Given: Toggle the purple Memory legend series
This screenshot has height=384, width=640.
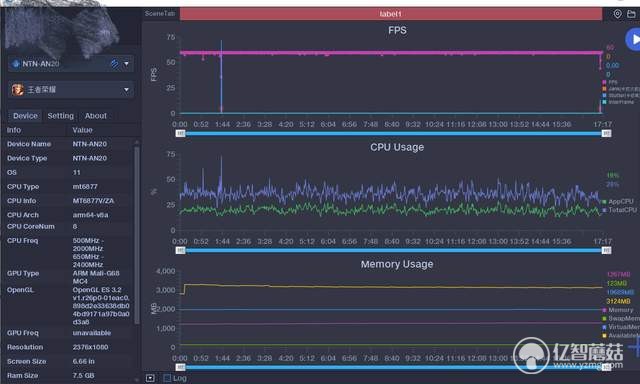Looking at the screenshot, I should coord(618,310).
